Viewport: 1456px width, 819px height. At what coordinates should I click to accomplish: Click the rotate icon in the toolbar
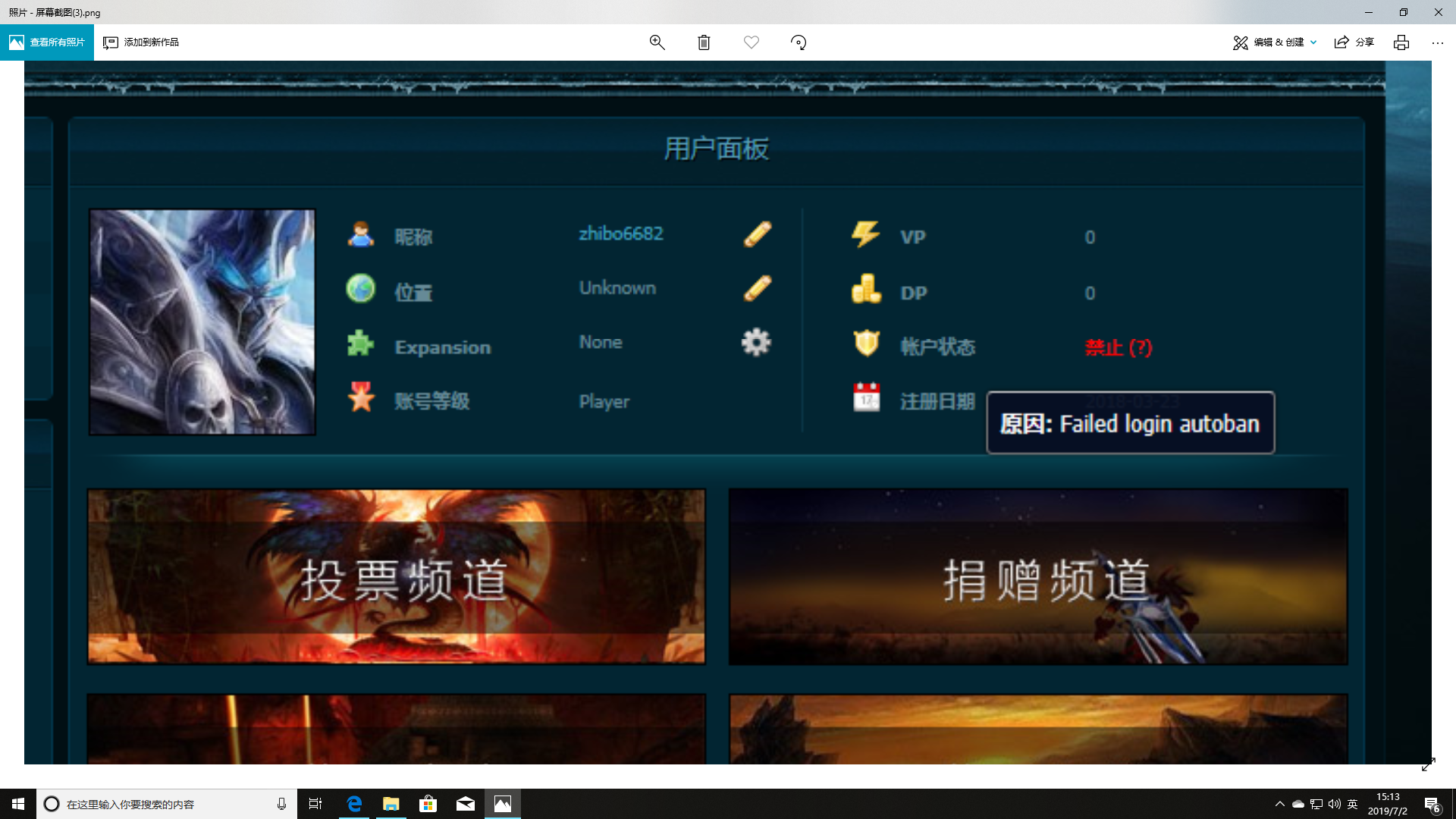[x=799, y=42]
